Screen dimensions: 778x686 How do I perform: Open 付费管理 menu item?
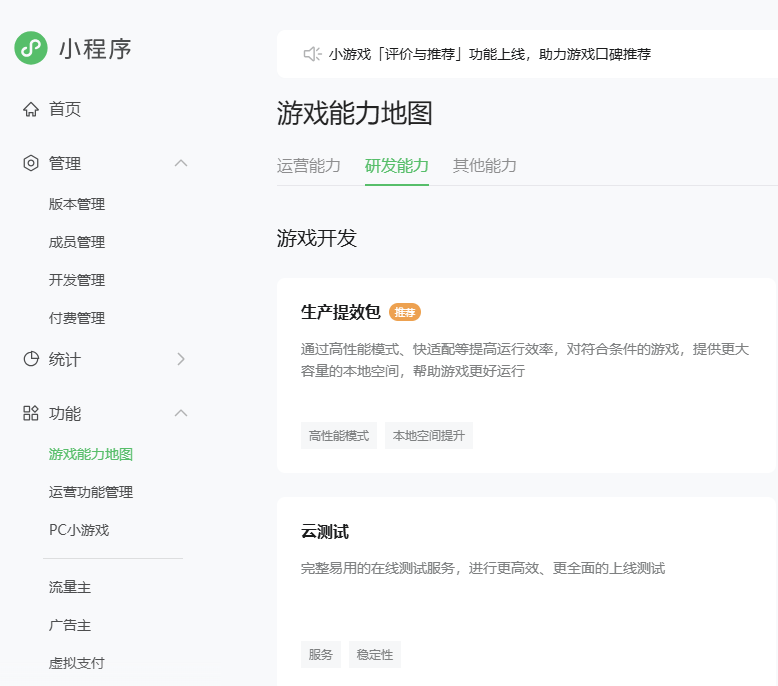(77, 318)
